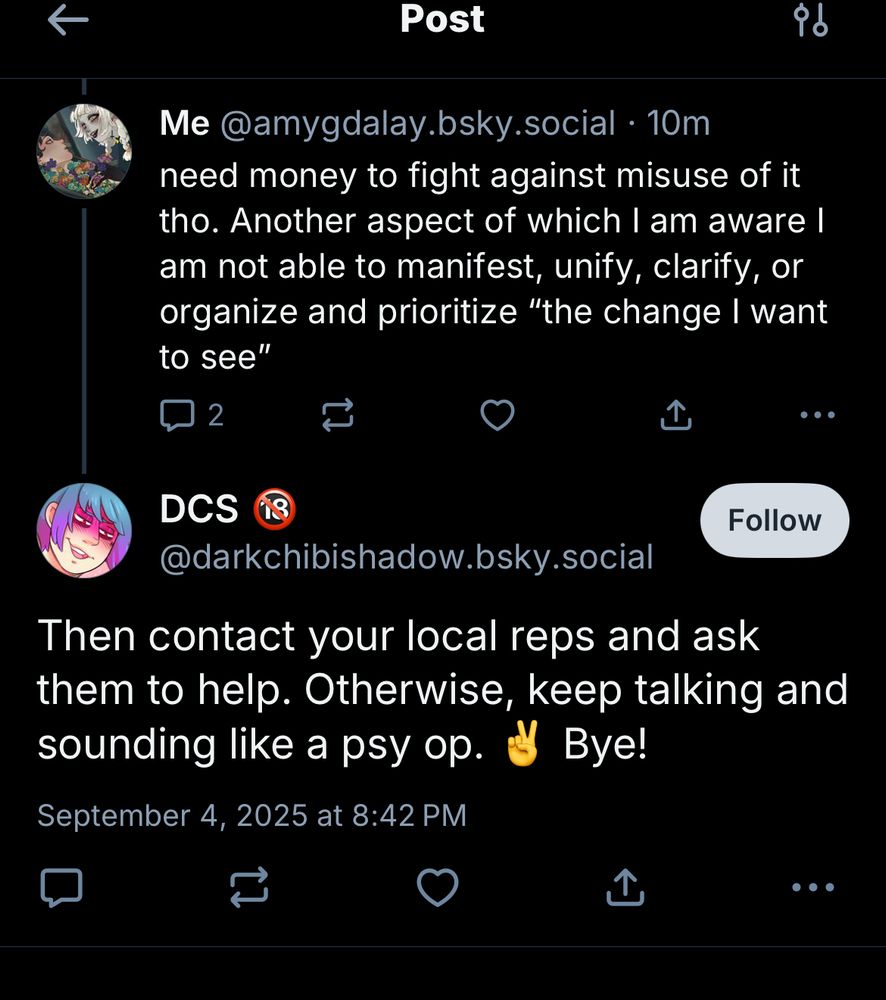This screenshot has height=1000, width=886.
Task: Follow DCS account
Action: click(774, 520)
